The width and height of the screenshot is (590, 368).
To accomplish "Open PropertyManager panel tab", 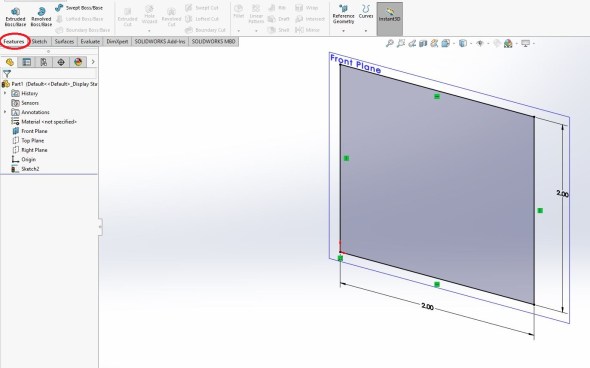I will (26, 62).
